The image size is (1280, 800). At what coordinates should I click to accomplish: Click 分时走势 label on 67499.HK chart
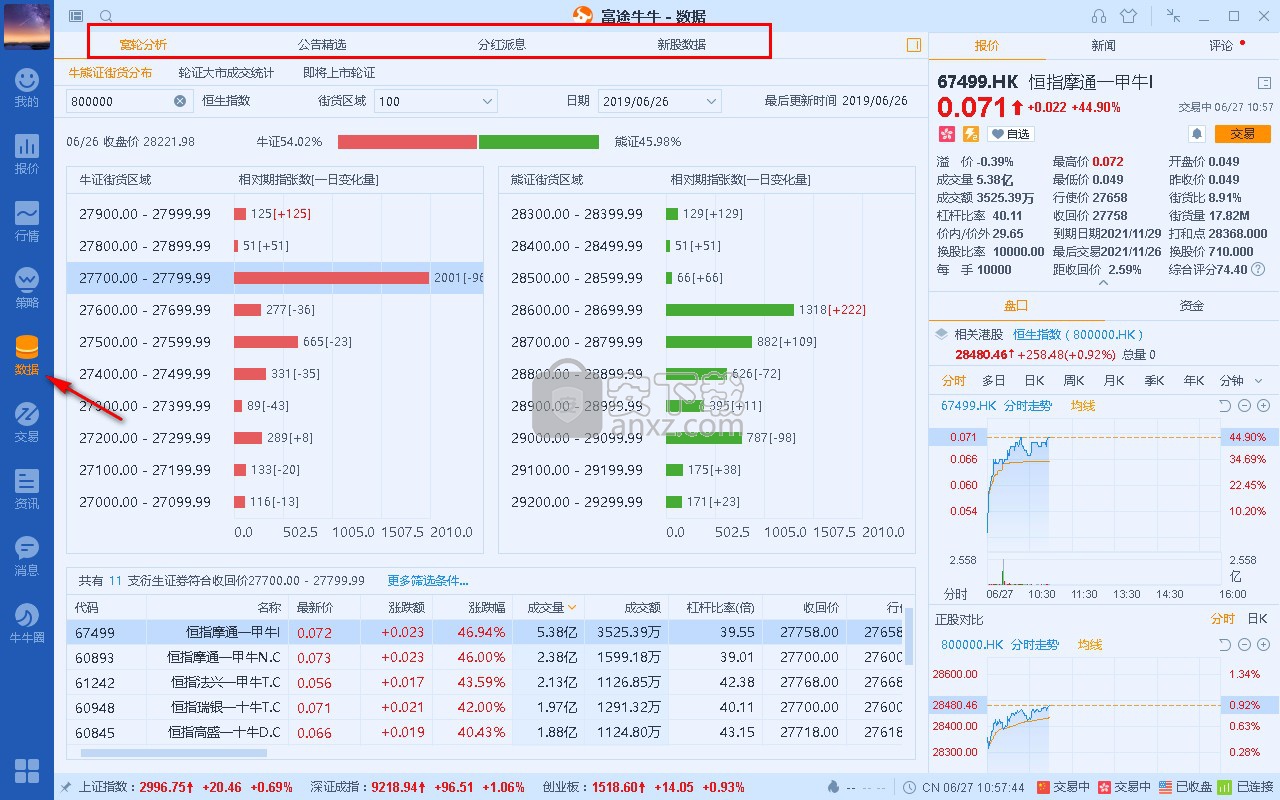[x=1028, y=405]
